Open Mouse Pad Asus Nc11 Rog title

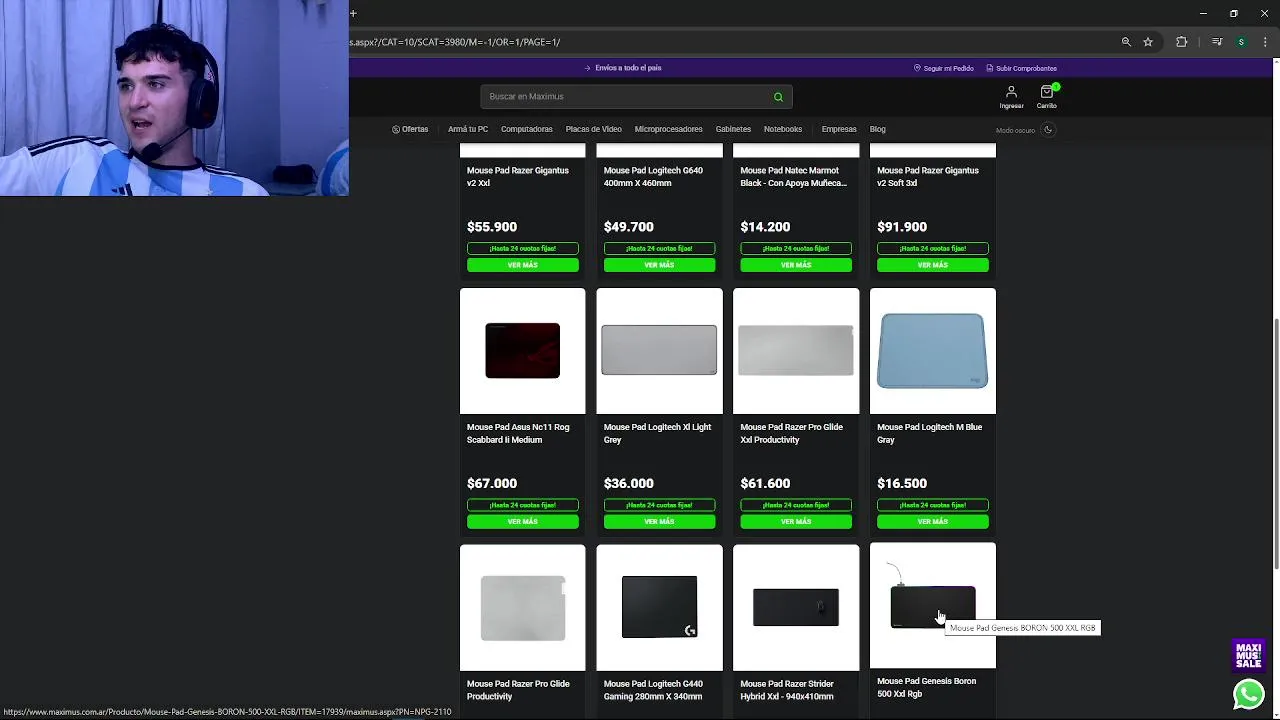click(x=518, y=433)
